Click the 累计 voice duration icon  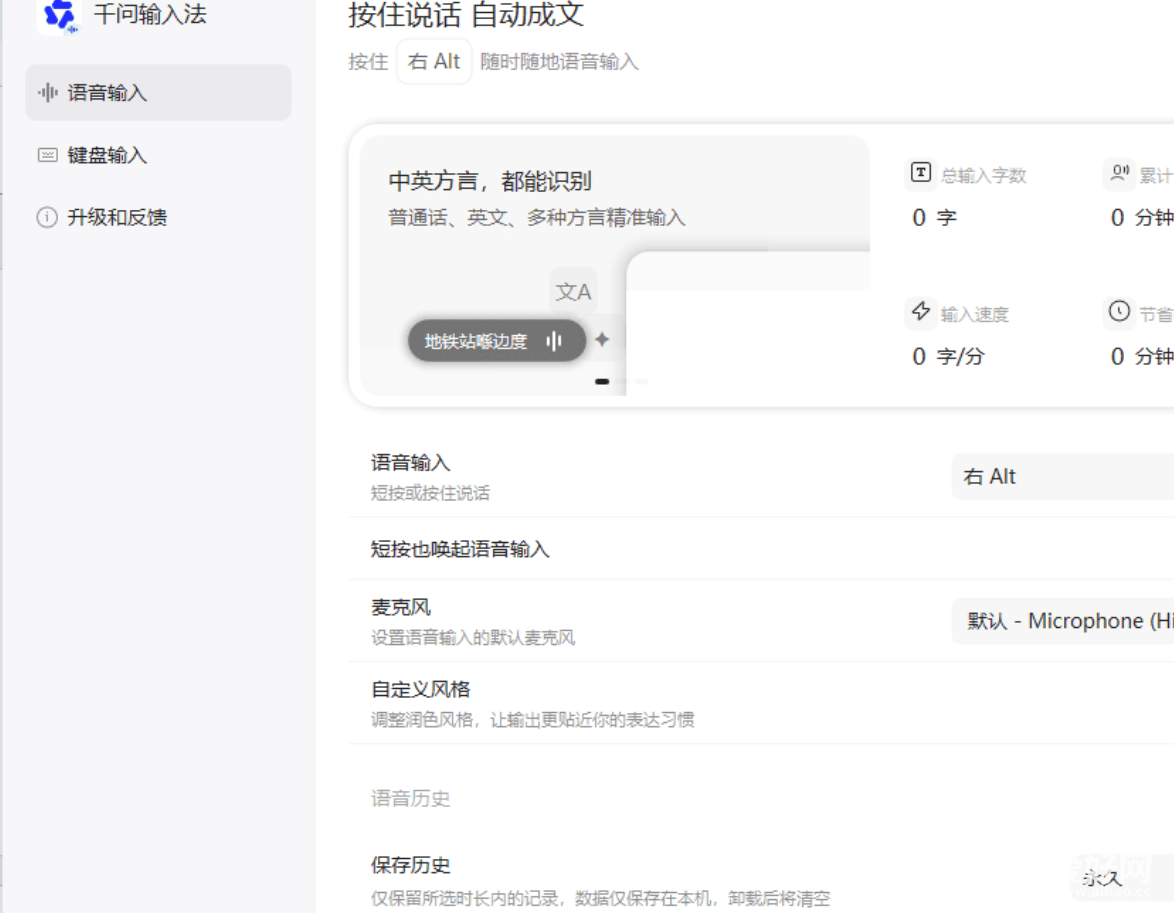click(1119, 173)
